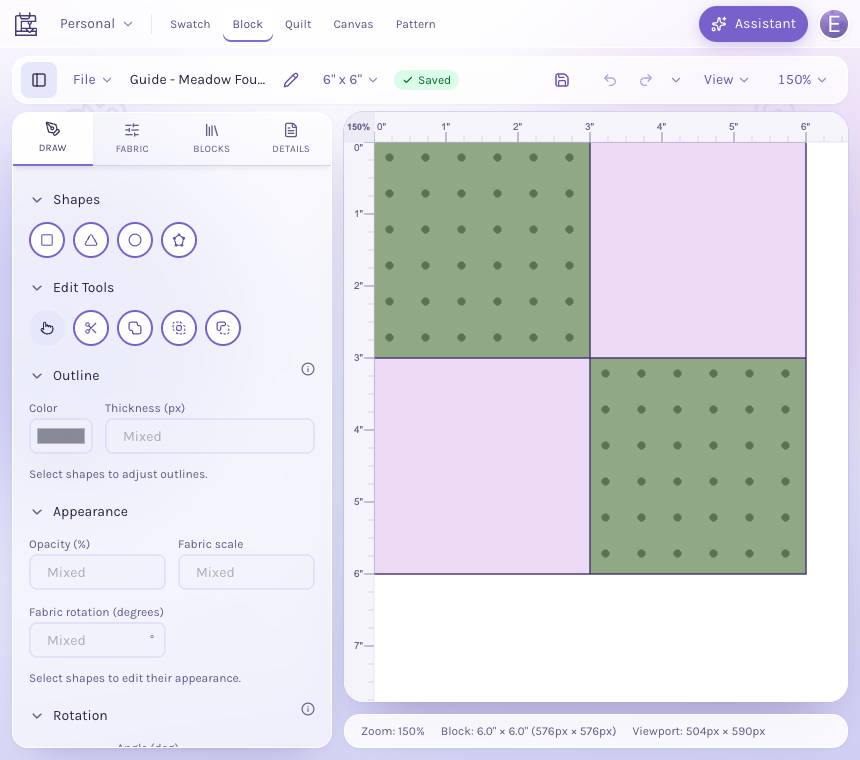860x760 pixels.
Task: Click the dashed-square gear edit tool
Action: pos(179,328)
